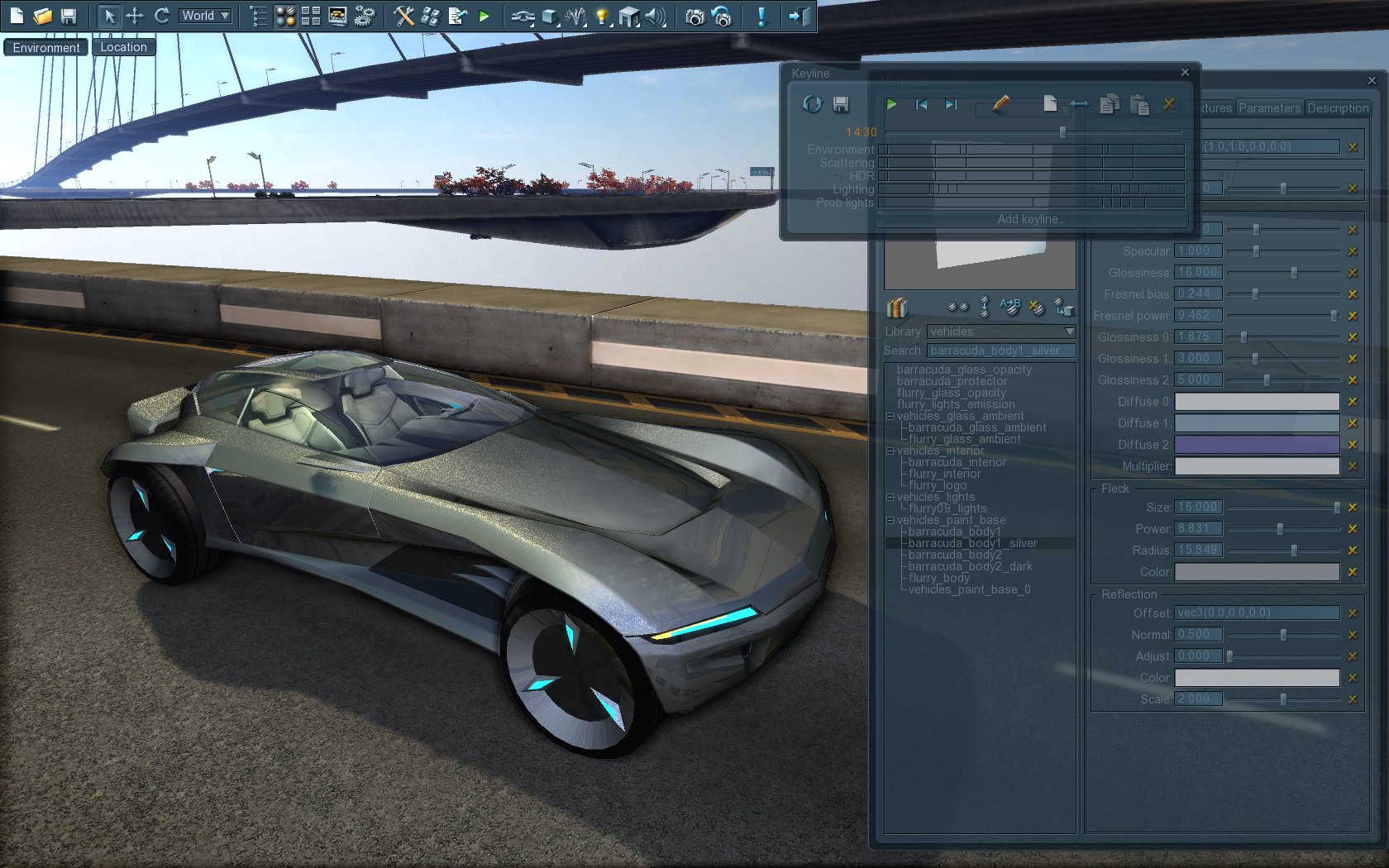Reset Glossiness parameter with its X
This screenshot has width=1389, height=868.
(x=1353, y=273)
